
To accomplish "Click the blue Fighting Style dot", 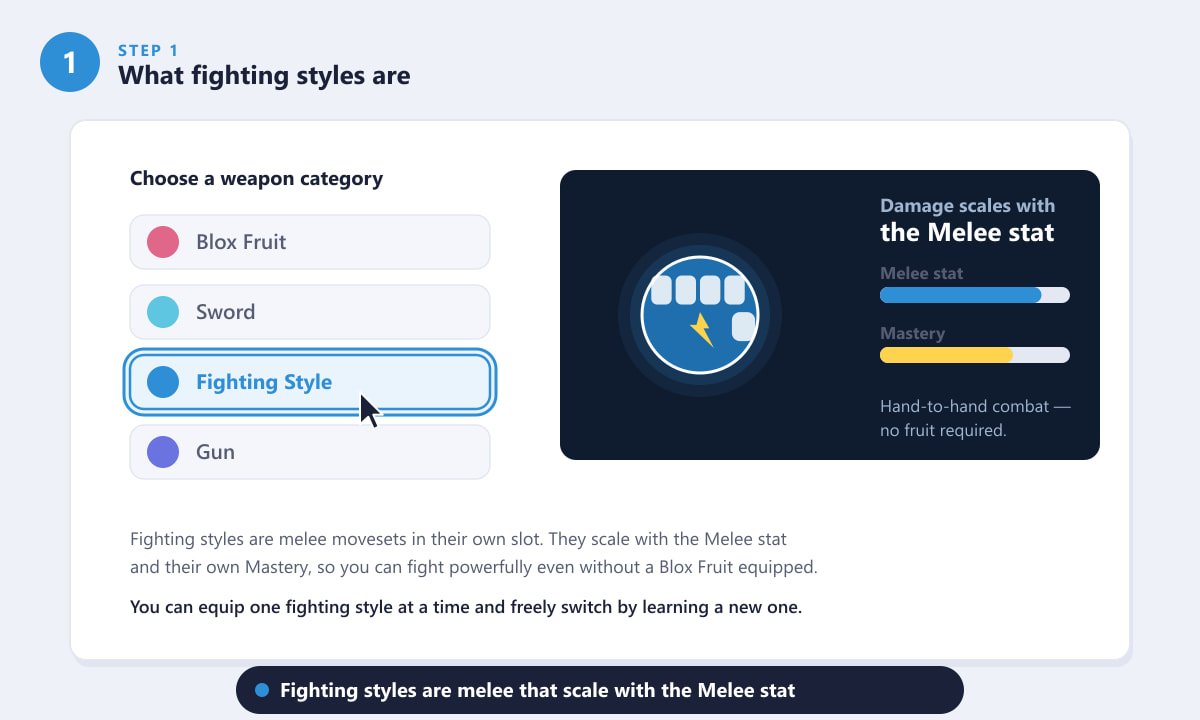I will point(163,382).
